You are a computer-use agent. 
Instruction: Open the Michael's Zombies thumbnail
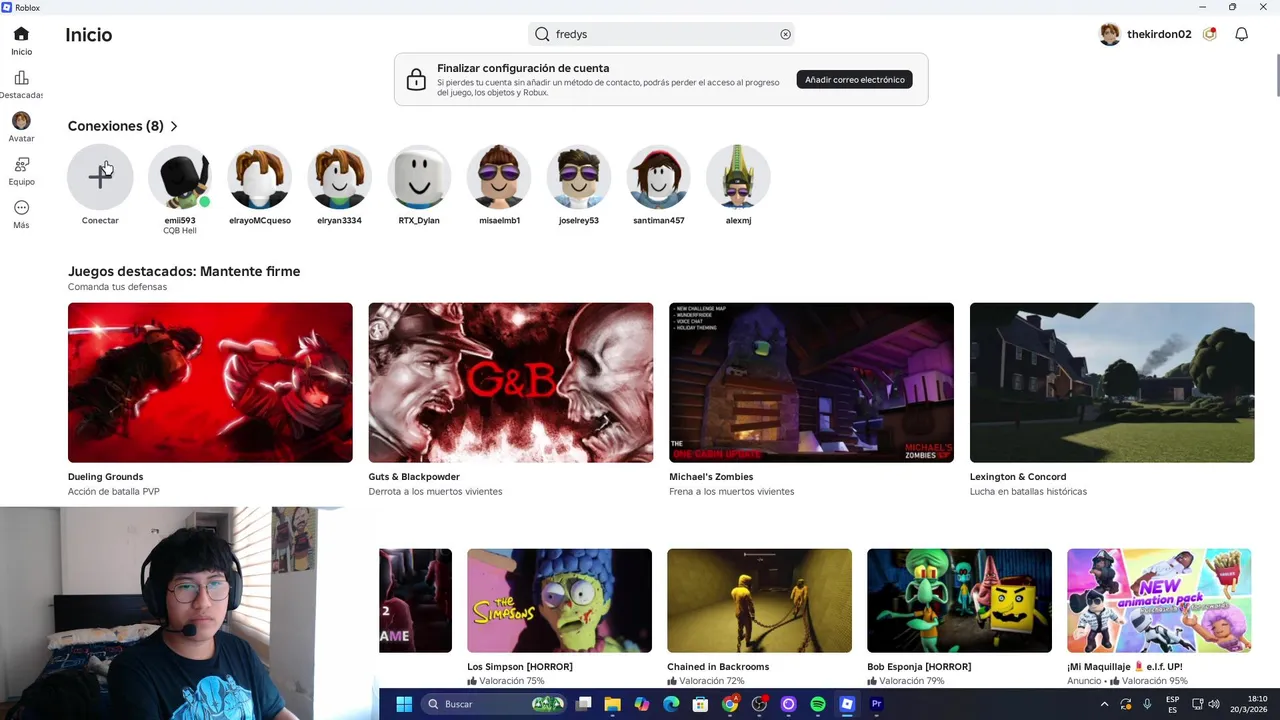[x=811, y=382]
